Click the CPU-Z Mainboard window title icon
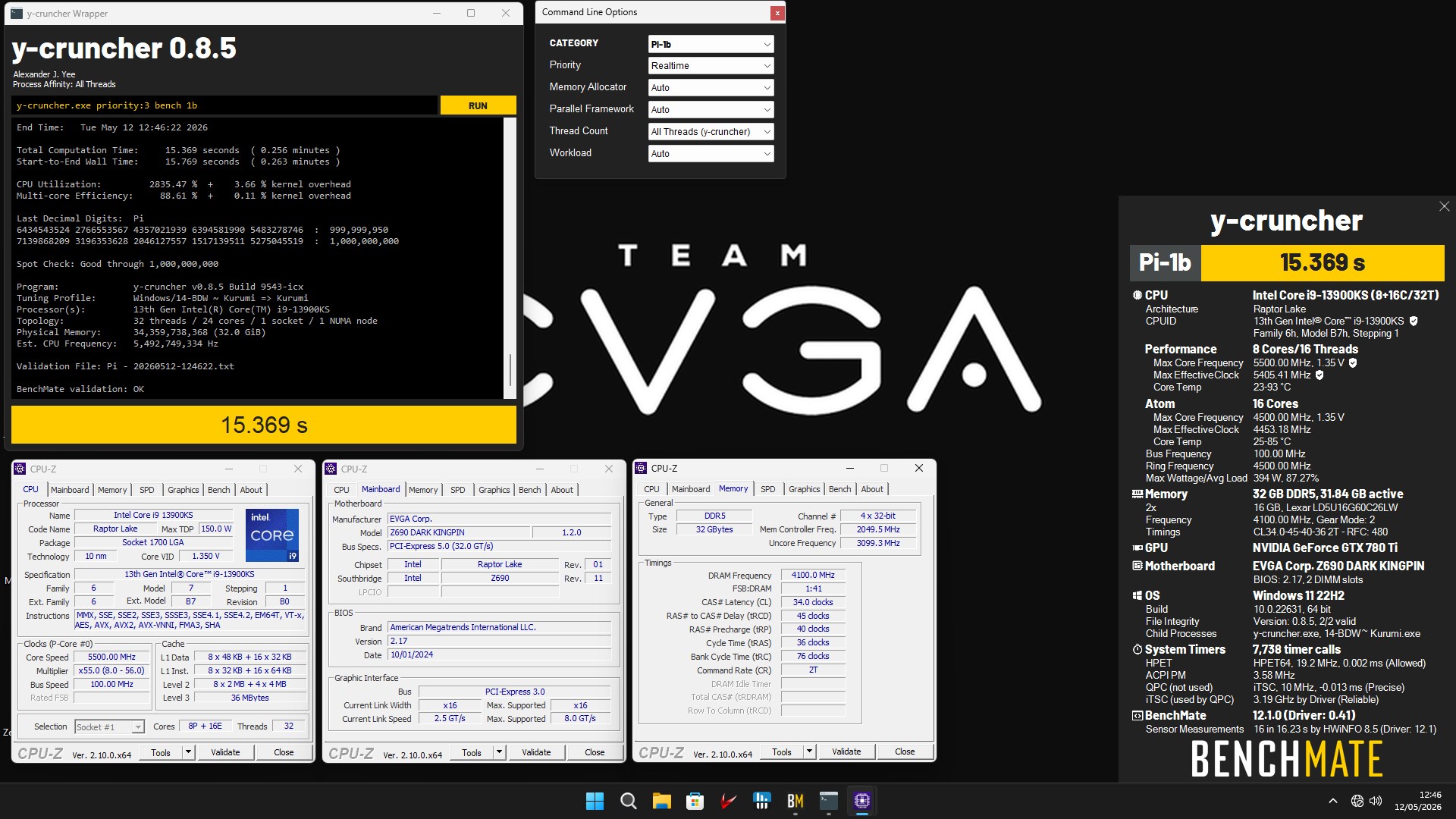 point(331,469)
